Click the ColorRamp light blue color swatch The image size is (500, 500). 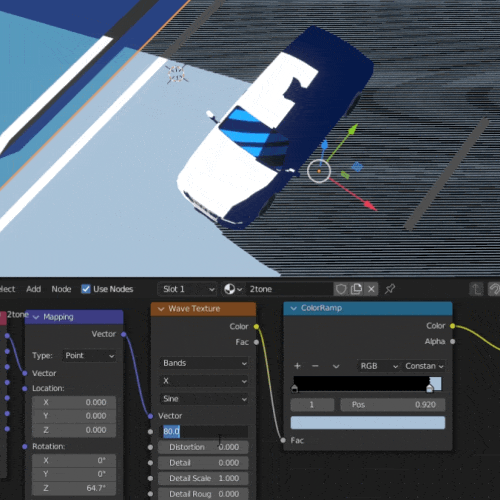(x=368, y=422)
